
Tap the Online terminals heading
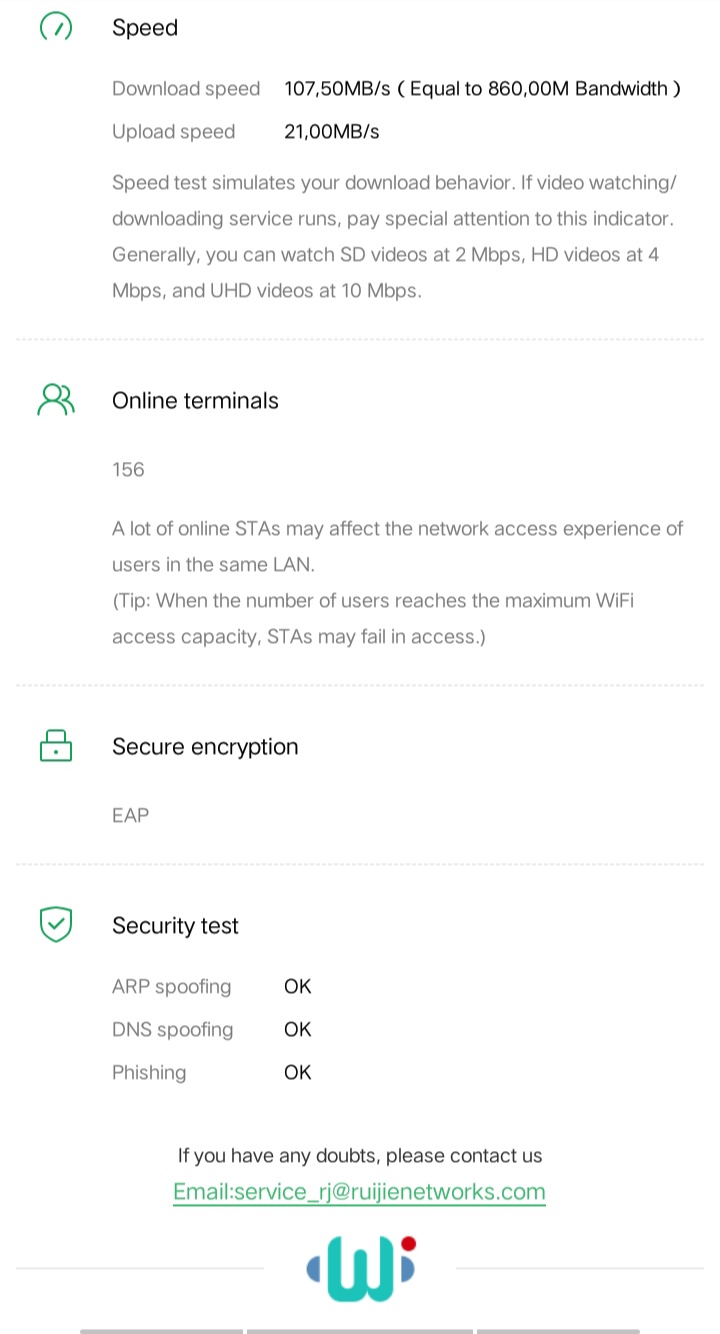(195, 401)
